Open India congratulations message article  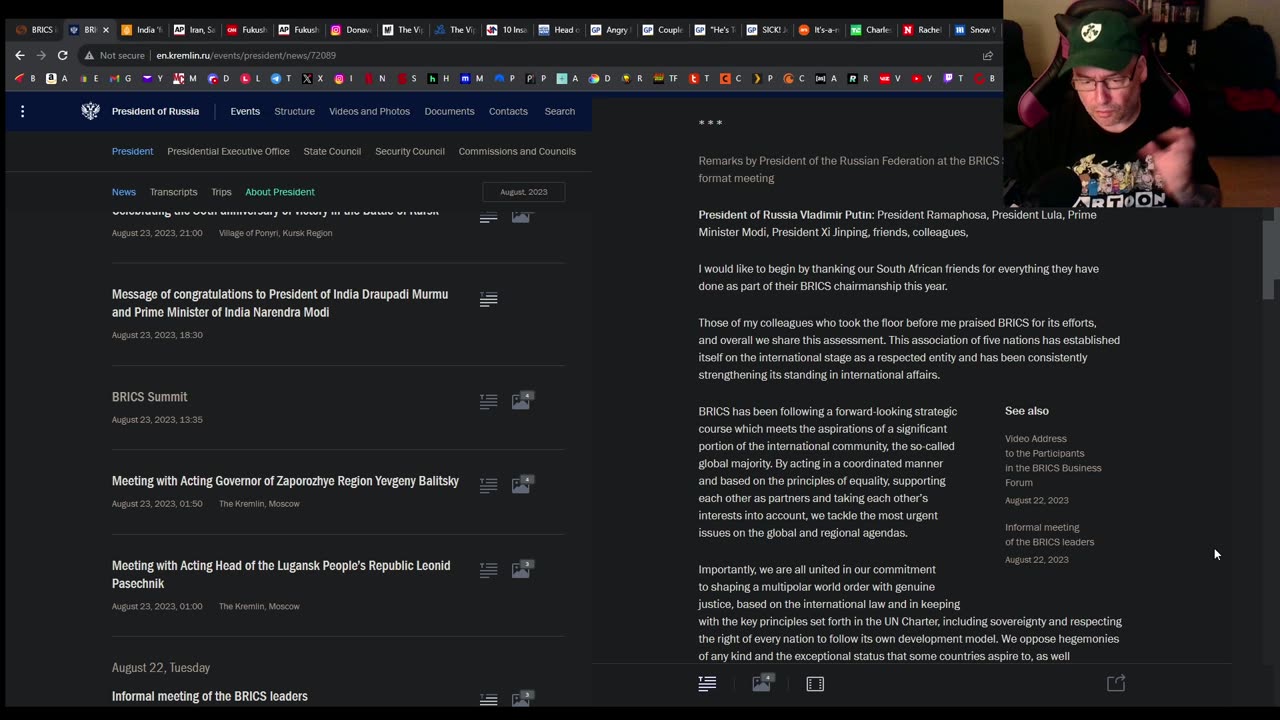[x=280, y=303]
